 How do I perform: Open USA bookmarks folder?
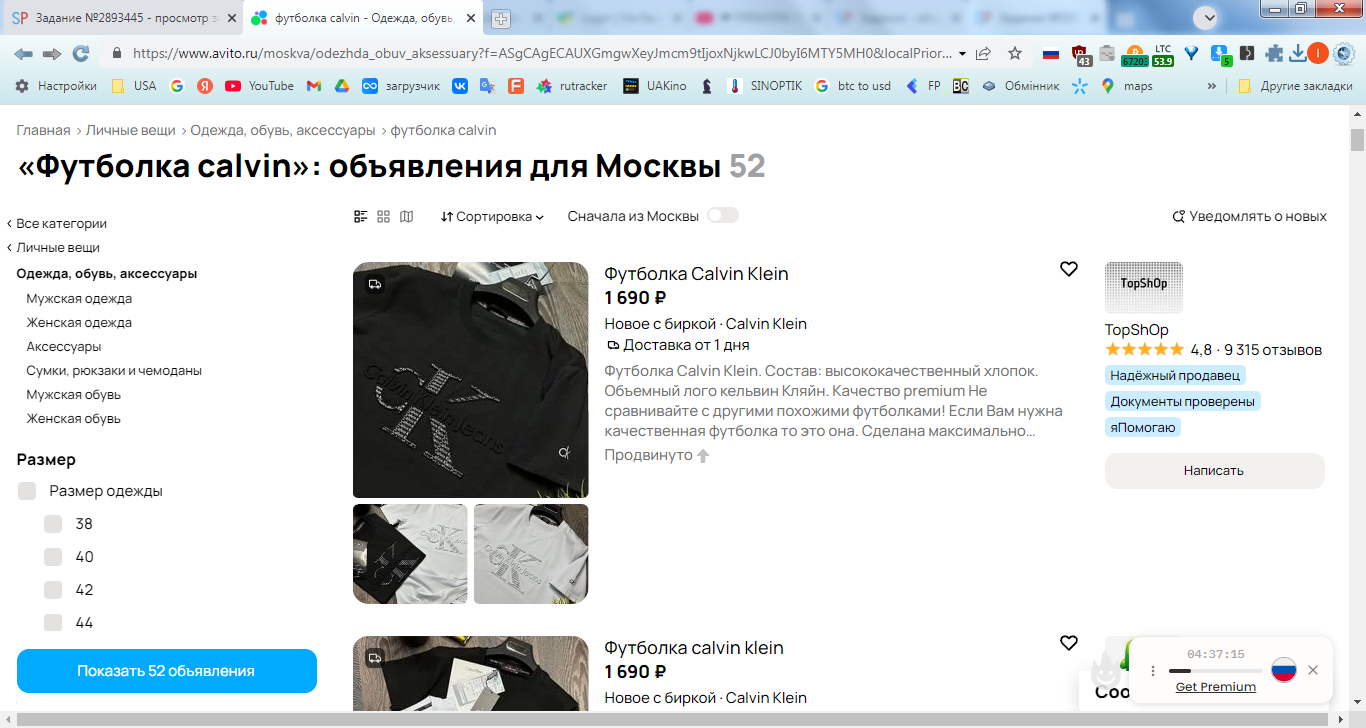pyautogui.click(x=134, y=86)
